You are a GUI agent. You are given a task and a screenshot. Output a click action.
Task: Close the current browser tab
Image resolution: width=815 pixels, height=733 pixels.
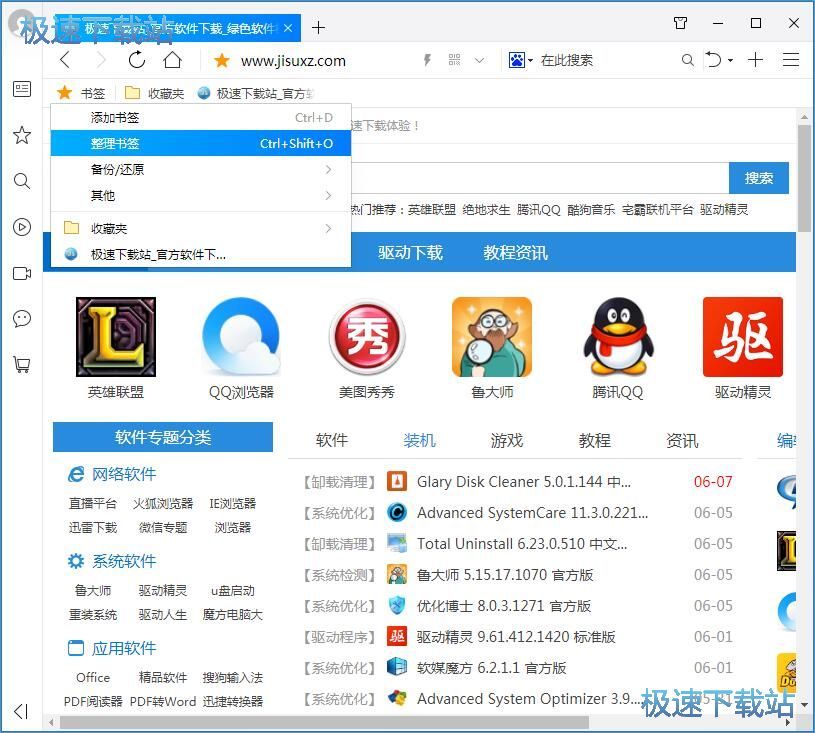(288, 28)
